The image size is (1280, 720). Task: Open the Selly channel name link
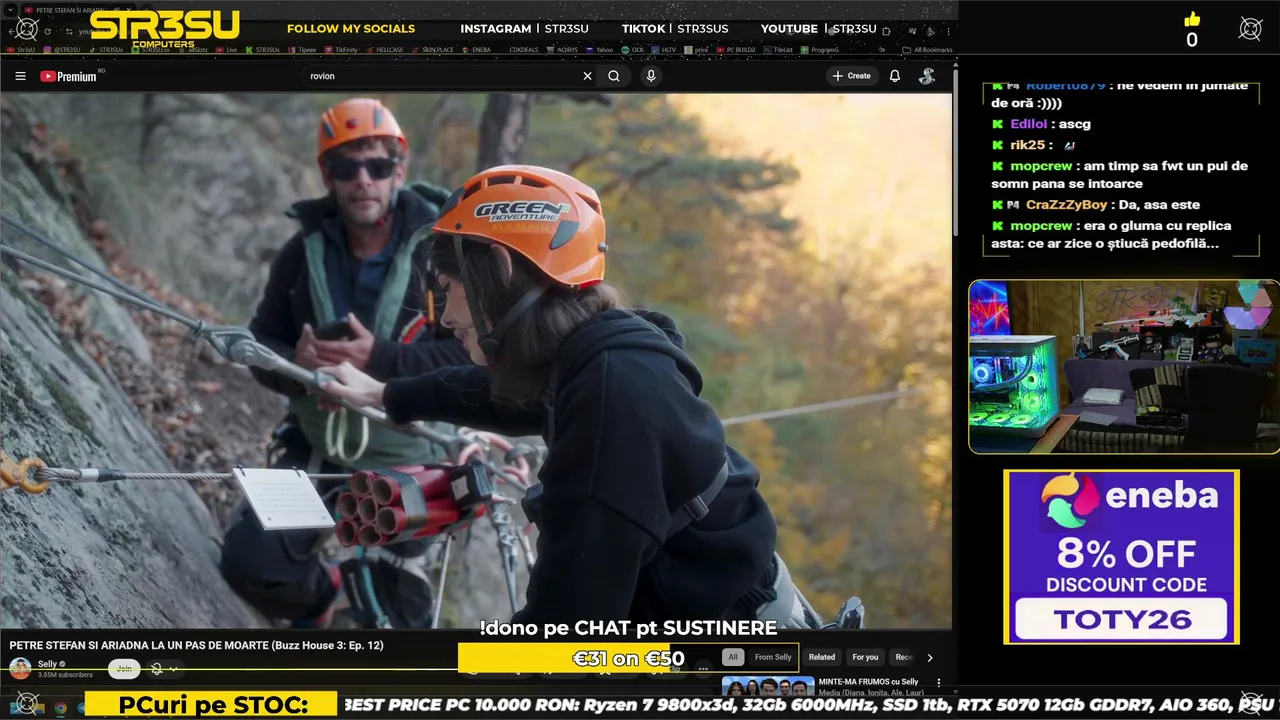(47, 664)
